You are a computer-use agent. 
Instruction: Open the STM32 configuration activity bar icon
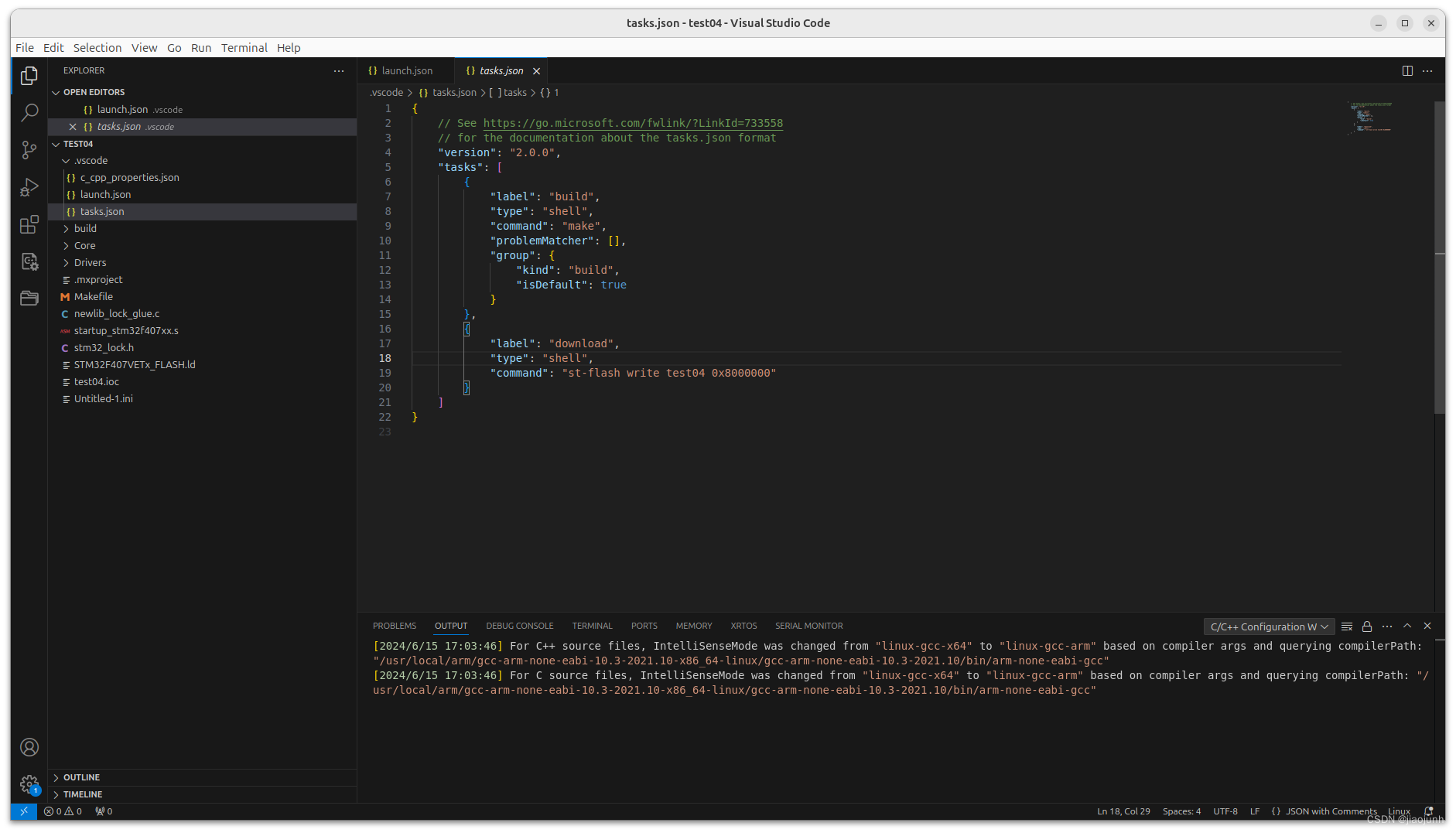[29, 261]
